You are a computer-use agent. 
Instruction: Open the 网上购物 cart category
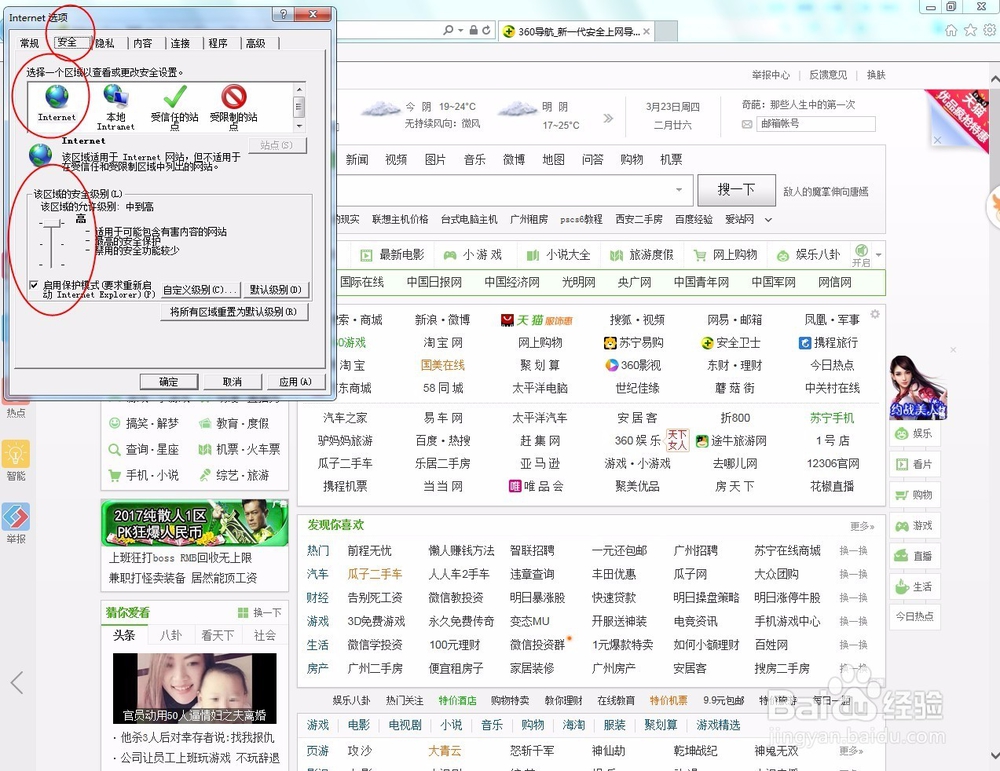(700, 256)
